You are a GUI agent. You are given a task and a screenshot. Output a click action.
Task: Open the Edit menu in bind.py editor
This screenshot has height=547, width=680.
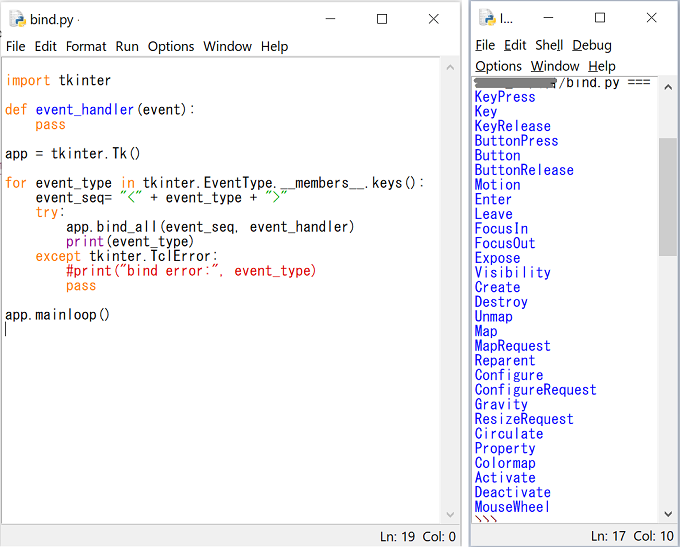[46, 46]
